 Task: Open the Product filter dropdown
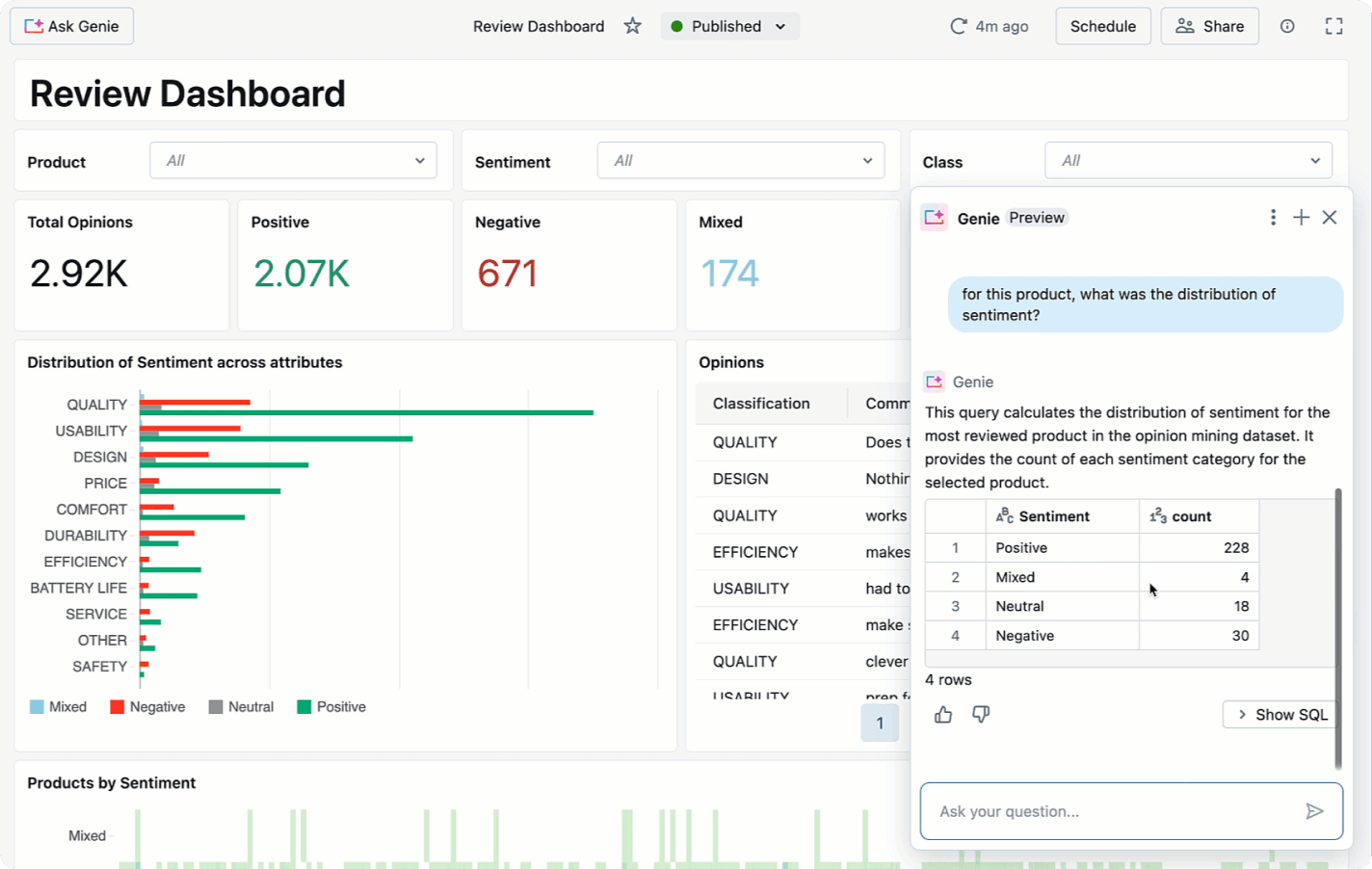tap(293, 161)
